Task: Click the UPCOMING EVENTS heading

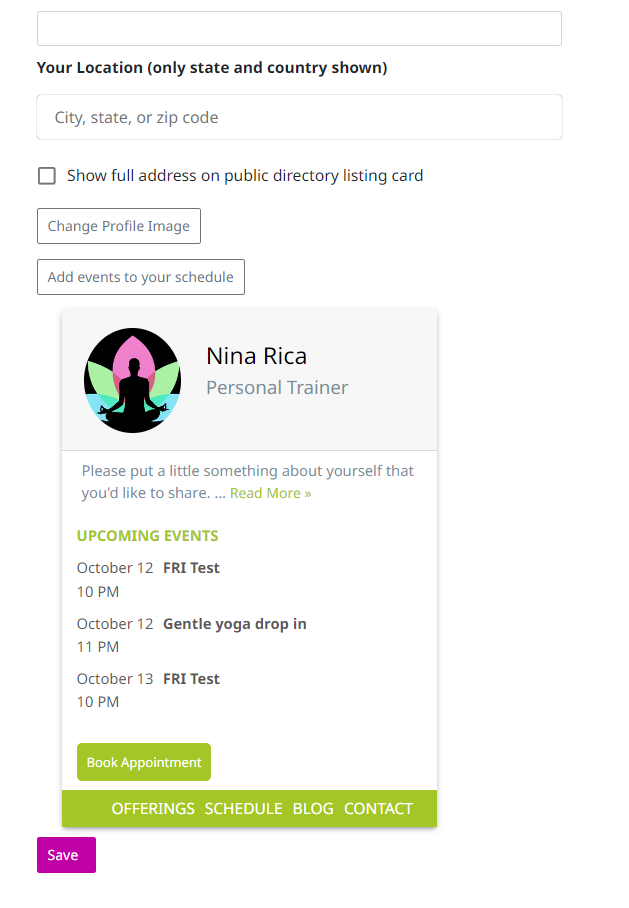Action: 148,536
